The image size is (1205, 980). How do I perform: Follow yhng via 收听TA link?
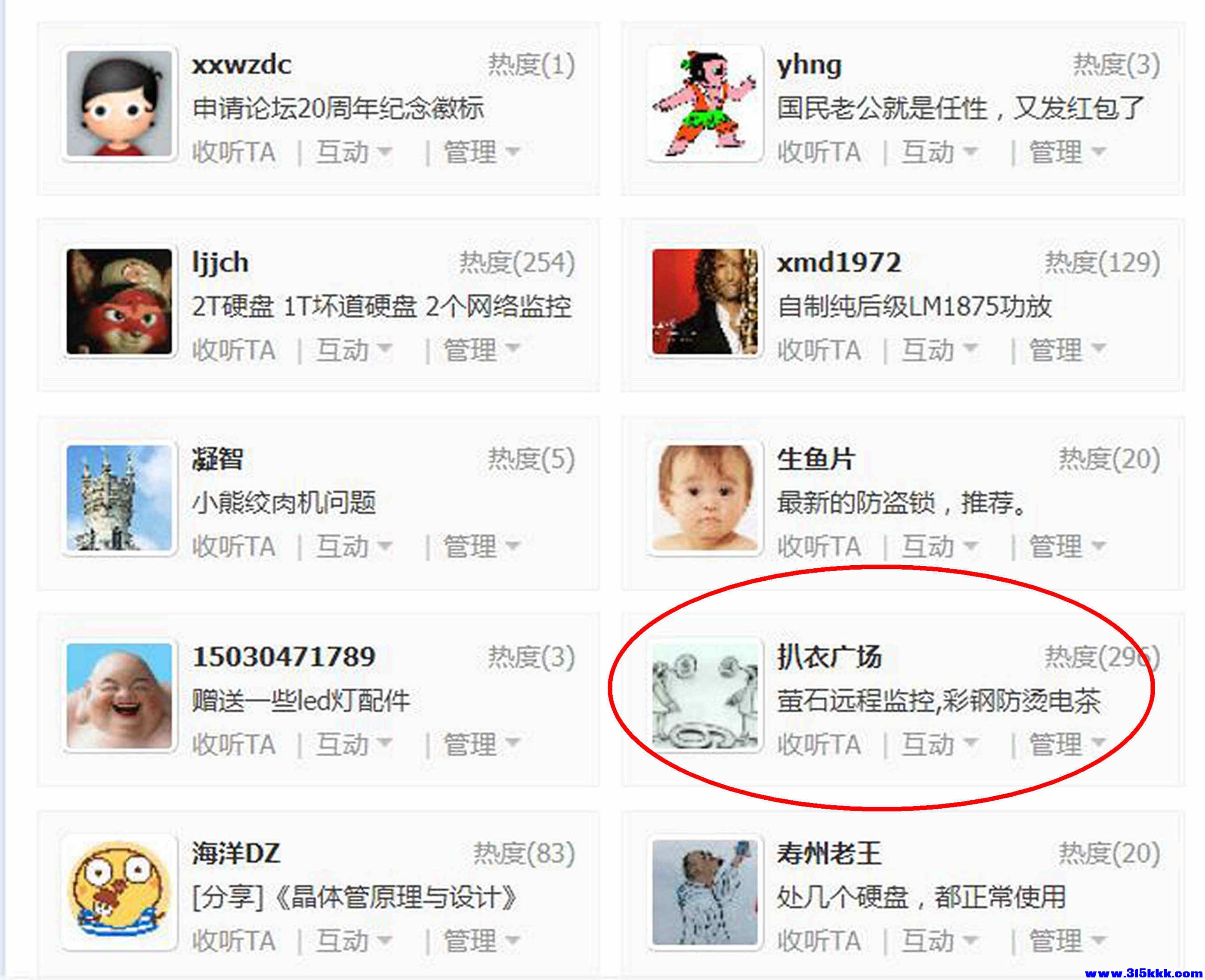point(819,152)
